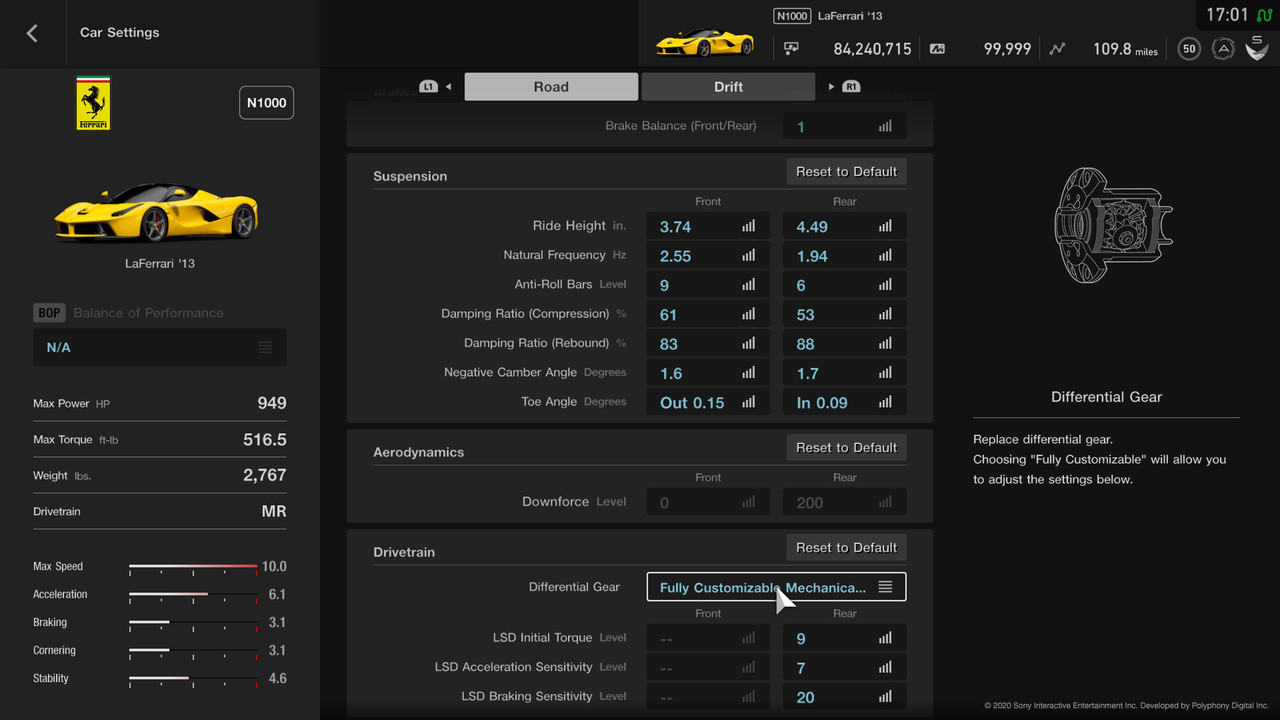Adjust front Rebound Damping Ratio 83

point(708,344)
